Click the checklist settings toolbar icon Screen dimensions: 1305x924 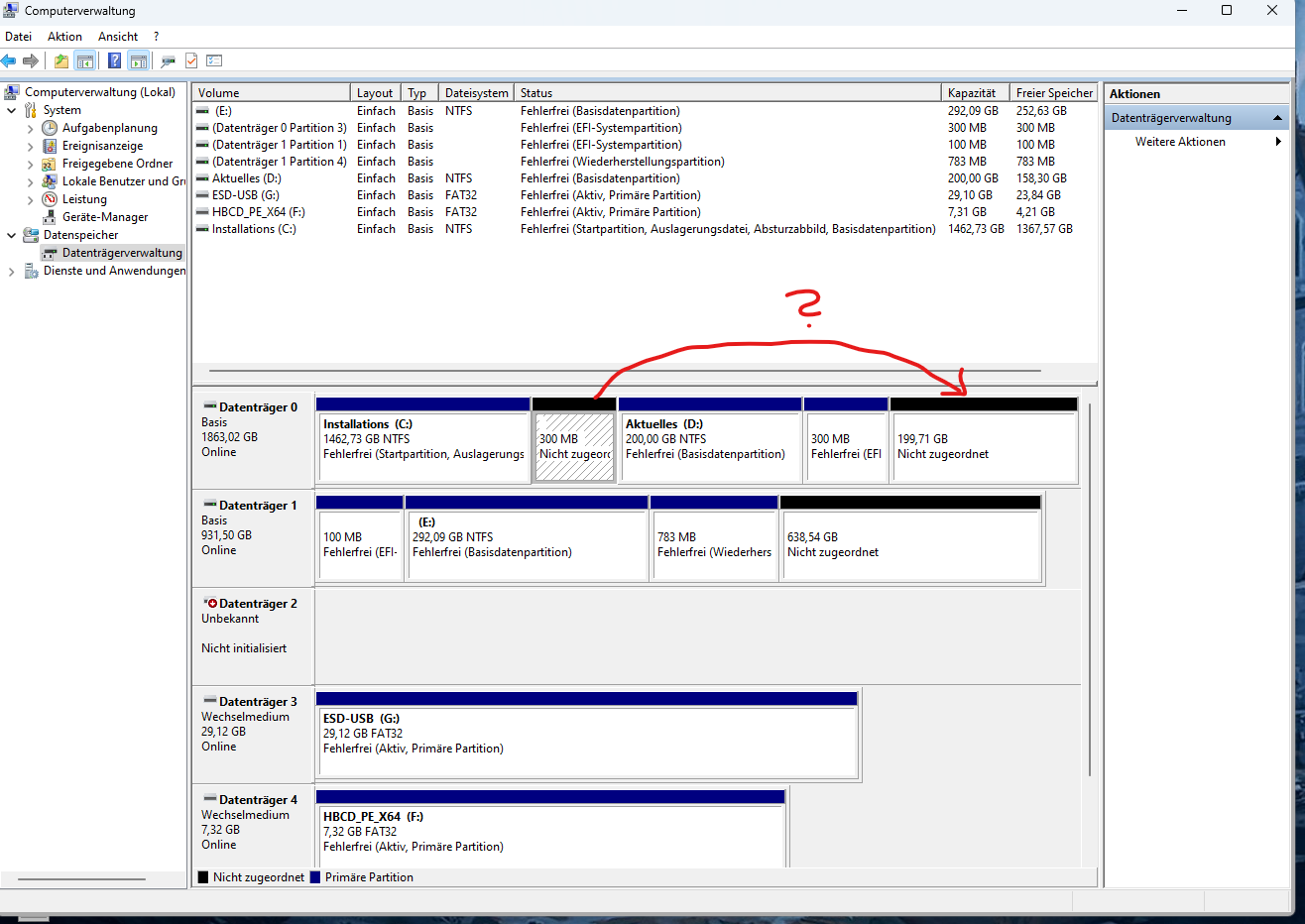point(214,60)
